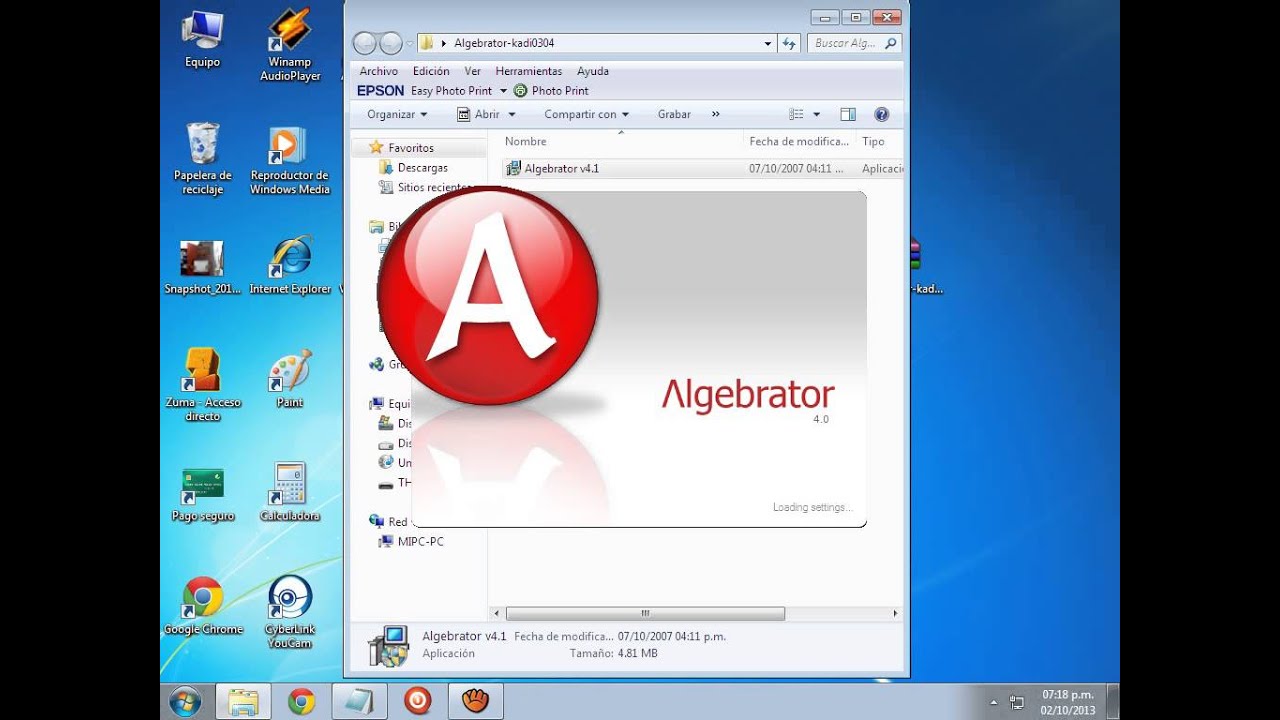The image size is (1280, 720).
Task: Open the recent locations dropdown arrow
Action: point(410,44)
